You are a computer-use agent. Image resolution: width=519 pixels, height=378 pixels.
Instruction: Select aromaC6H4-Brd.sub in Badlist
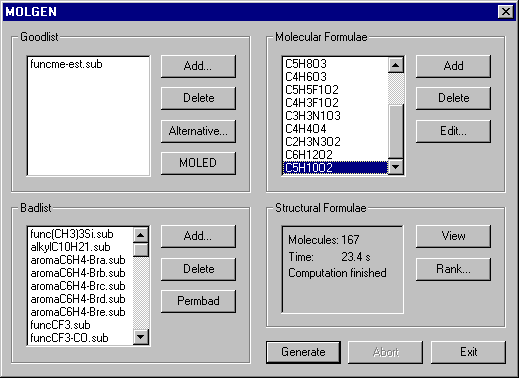[x=81, y=299]
